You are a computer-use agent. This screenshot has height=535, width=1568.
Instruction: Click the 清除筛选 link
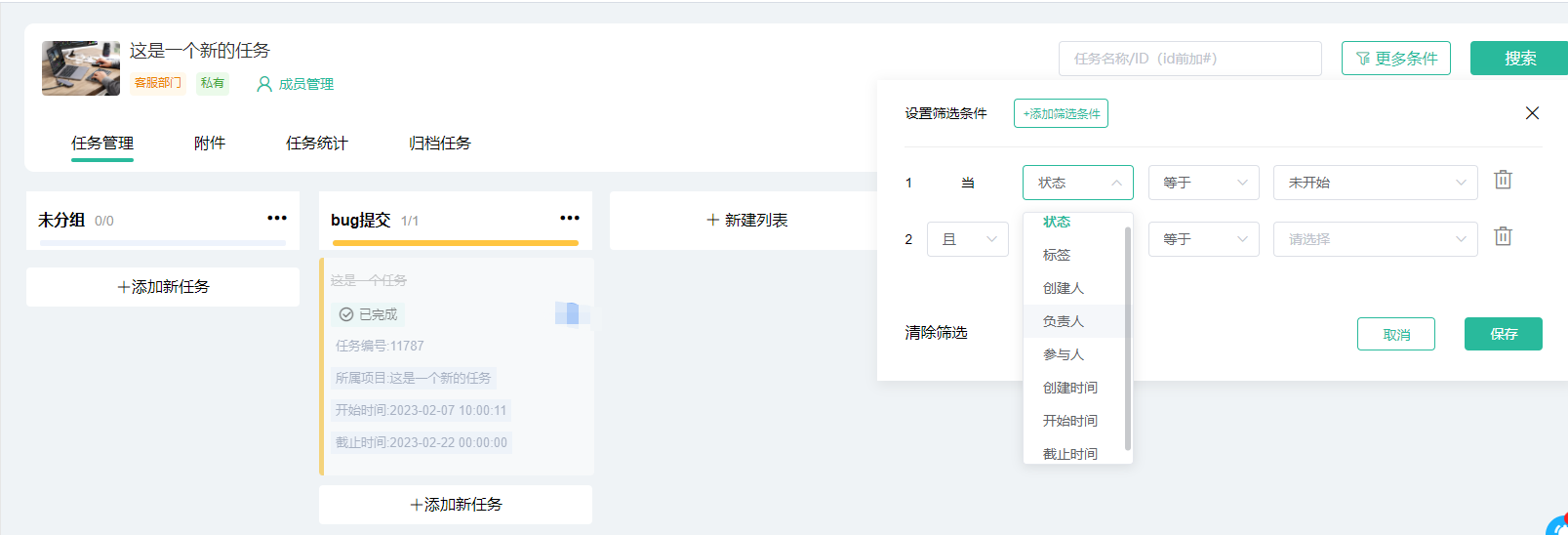click(x=936, y=333)
